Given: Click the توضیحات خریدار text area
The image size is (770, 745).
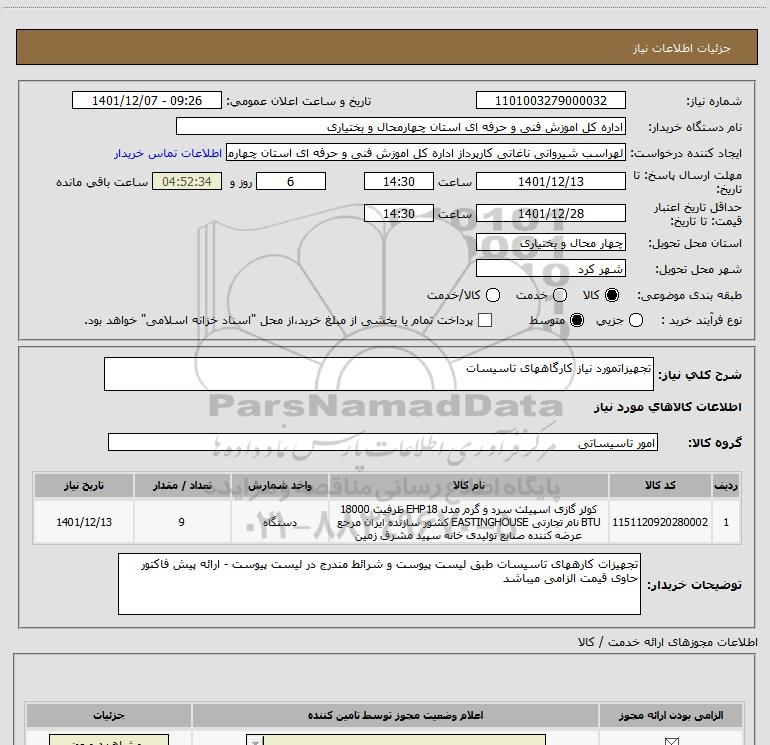Looking at the screenshot, I should pos(379,584).
